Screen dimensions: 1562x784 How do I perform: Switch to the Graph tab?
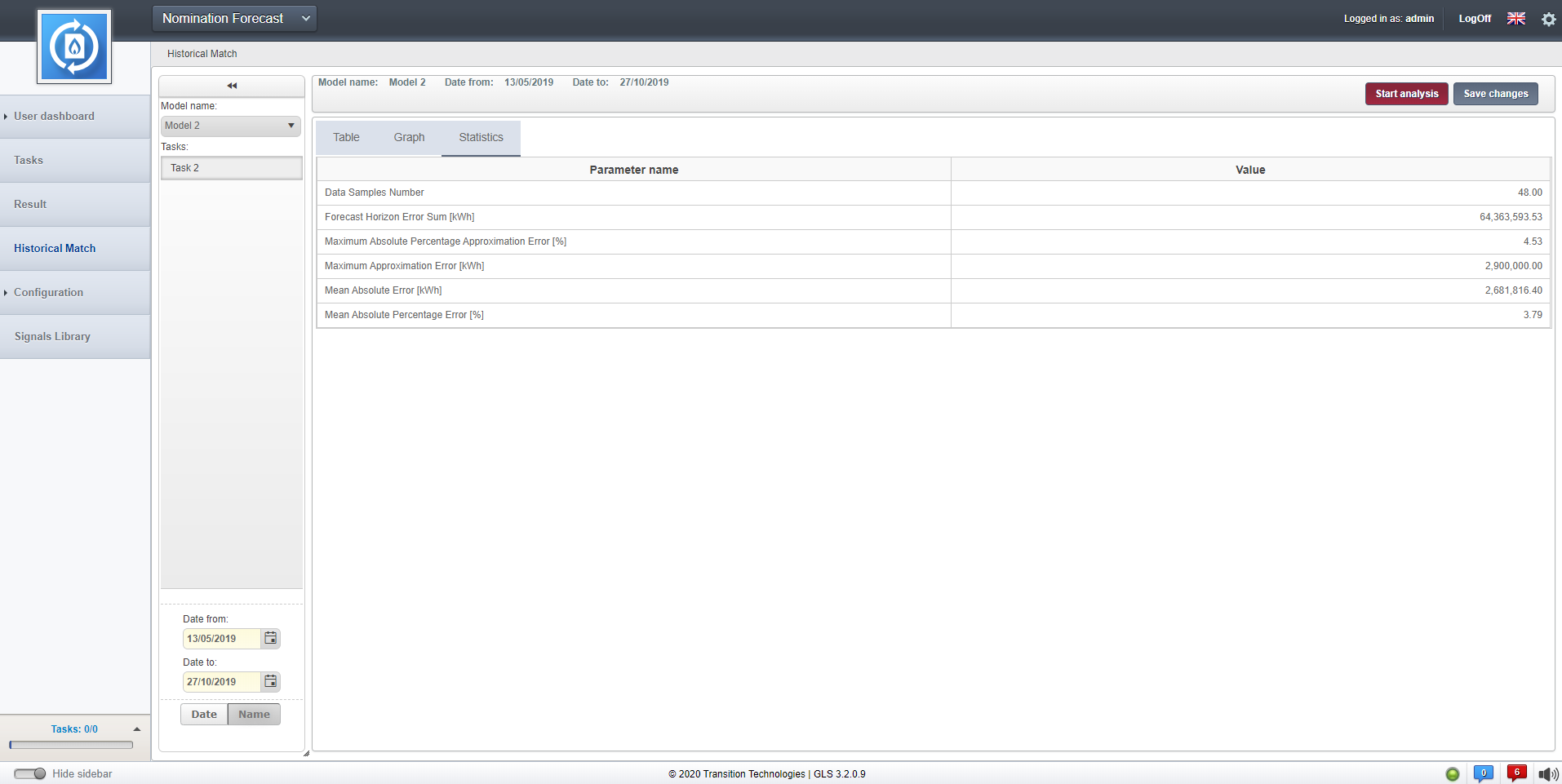pos(409,137)
